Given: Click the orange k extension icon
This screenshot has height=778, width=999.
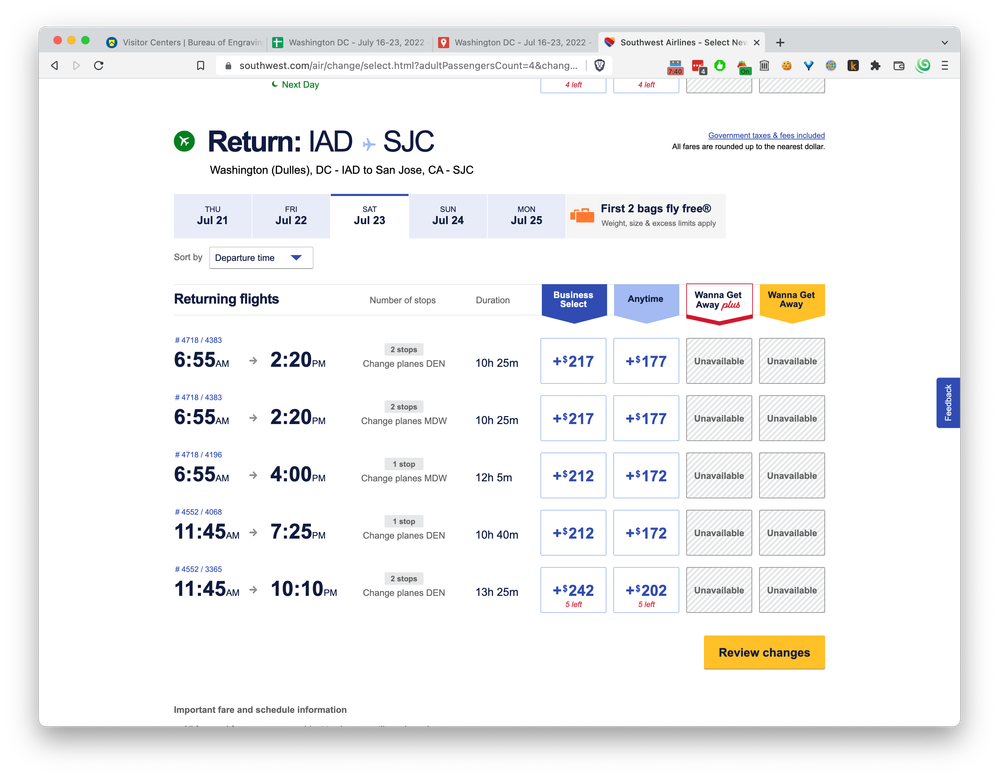Looking at the screenshot, I should click(853, 65).
